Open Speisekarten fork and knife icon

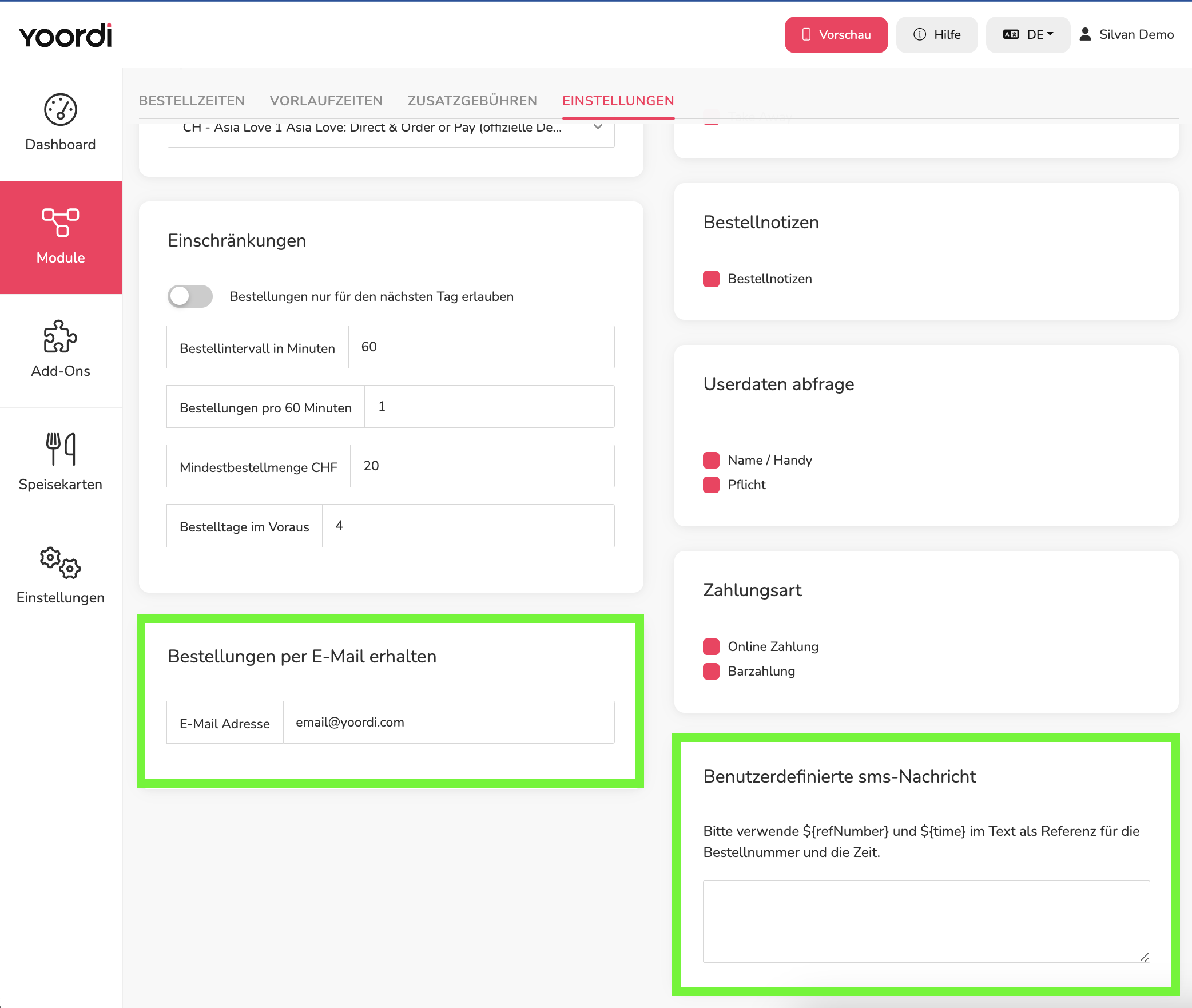pos(61,449)
